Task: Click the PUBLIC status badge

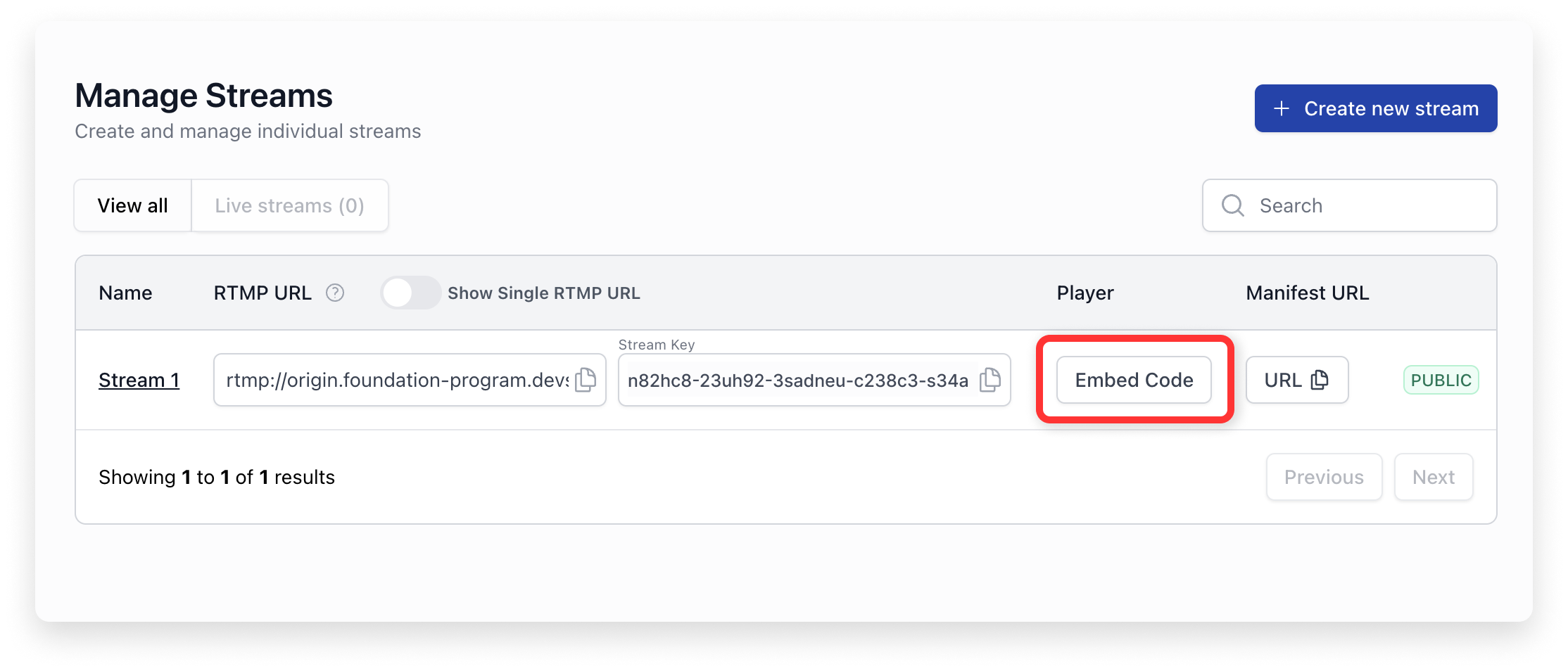Action: (x=1441, y=380)
